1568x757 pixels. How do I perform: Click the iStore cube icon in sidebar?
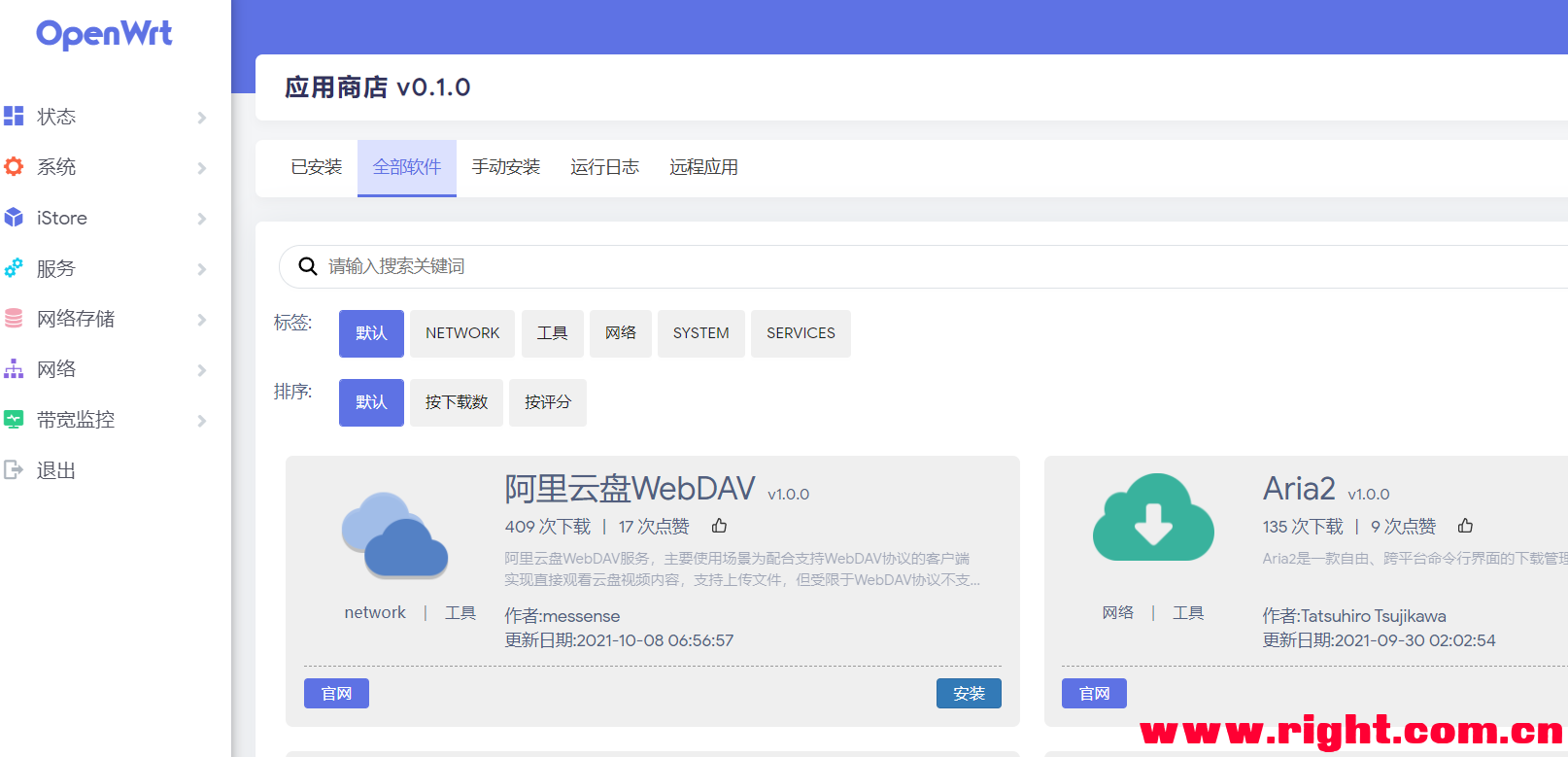[x=14, y=218]
